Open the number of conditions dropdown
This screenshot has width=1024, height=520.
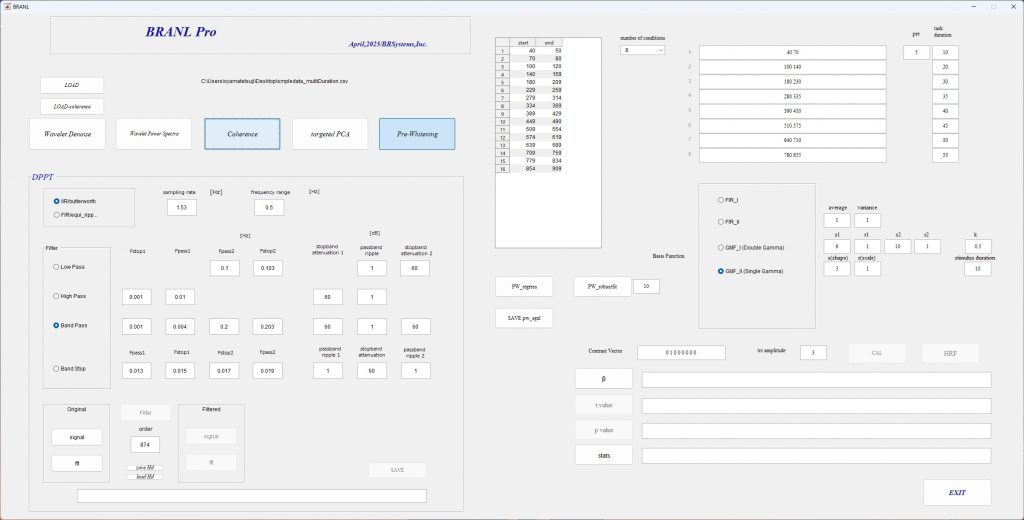click(x=643, y=50)
